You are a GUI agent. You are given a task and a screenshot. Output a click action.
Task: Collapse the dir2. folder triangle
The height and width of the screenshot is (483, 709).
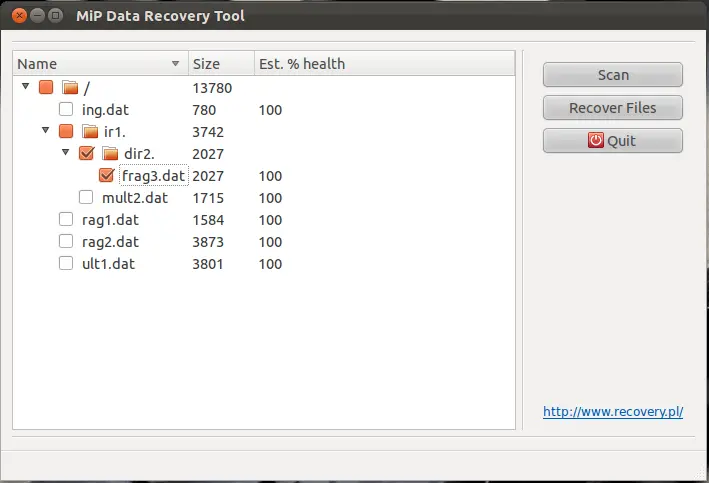[x=66, y=154]
